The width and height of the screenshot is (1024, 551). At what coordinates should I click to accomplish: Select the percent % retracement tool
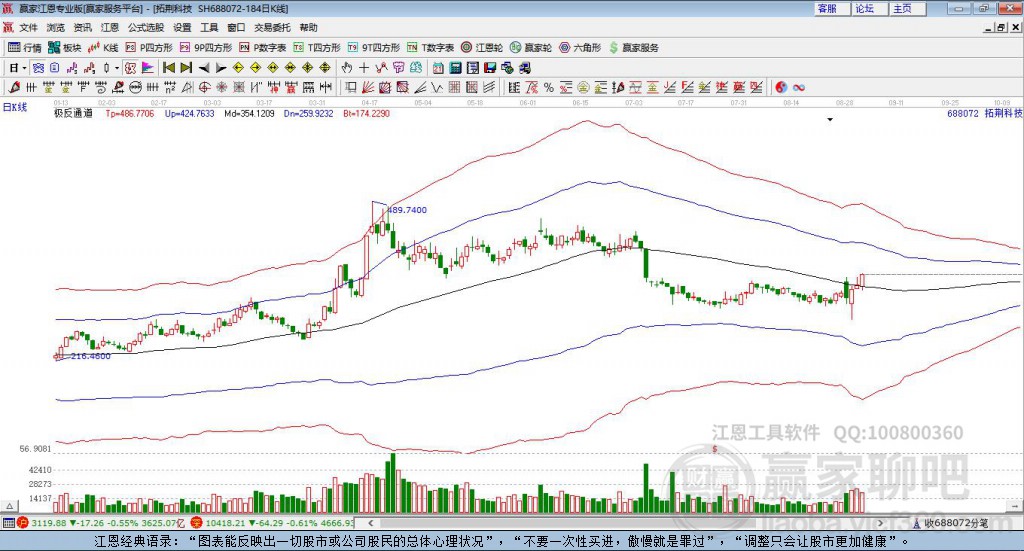(x=549, y=87)
